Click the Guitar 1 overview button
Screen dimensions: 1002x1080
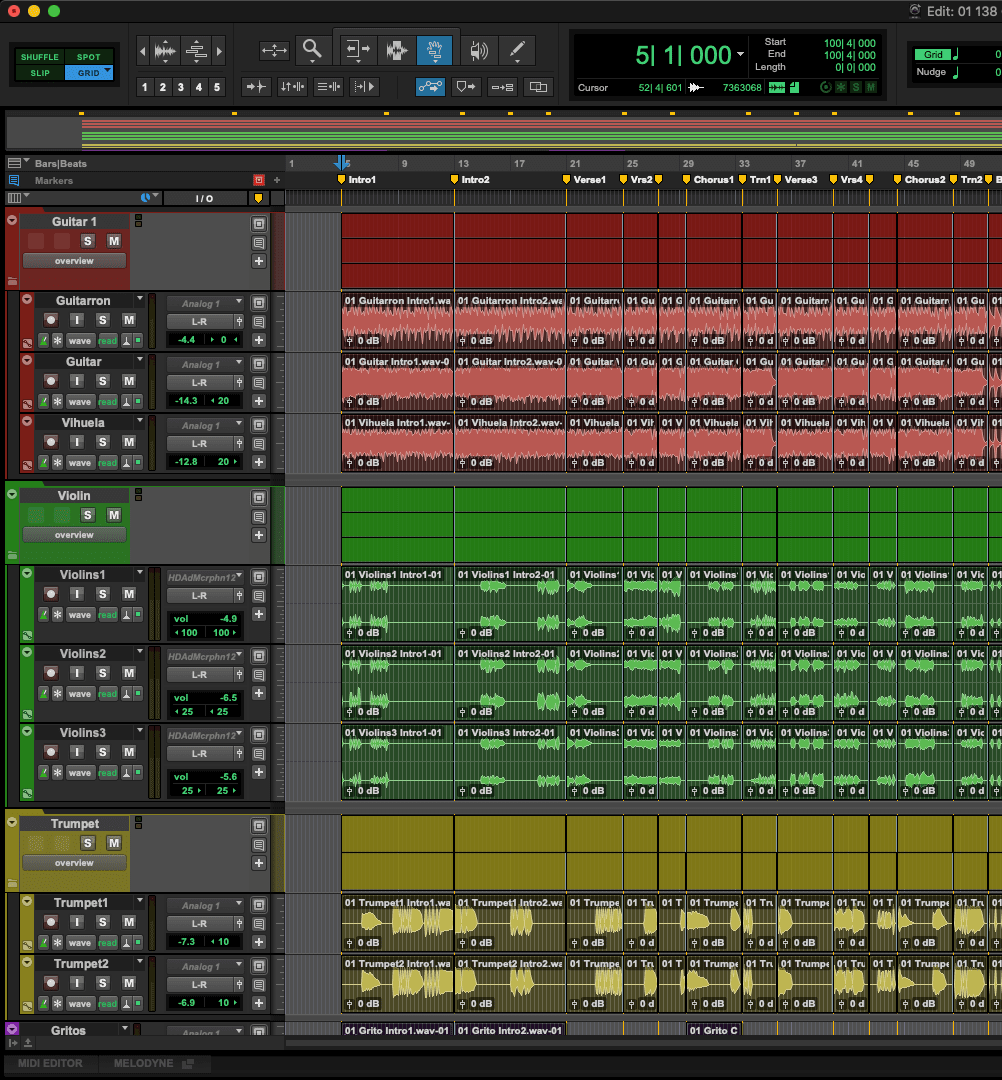(x=74, y=261)
